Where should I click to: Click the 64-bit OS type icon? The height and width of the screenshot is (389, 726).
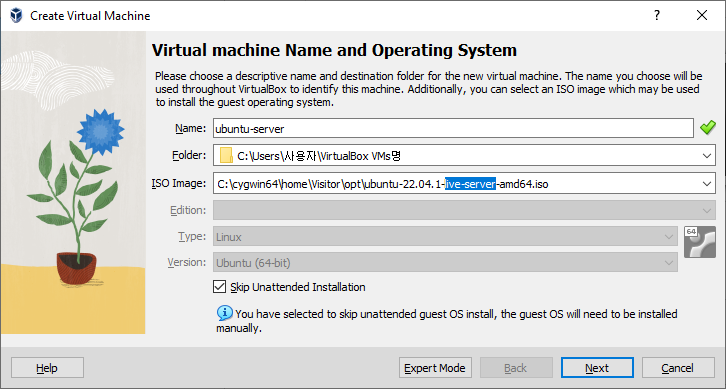tap(700, 242)
